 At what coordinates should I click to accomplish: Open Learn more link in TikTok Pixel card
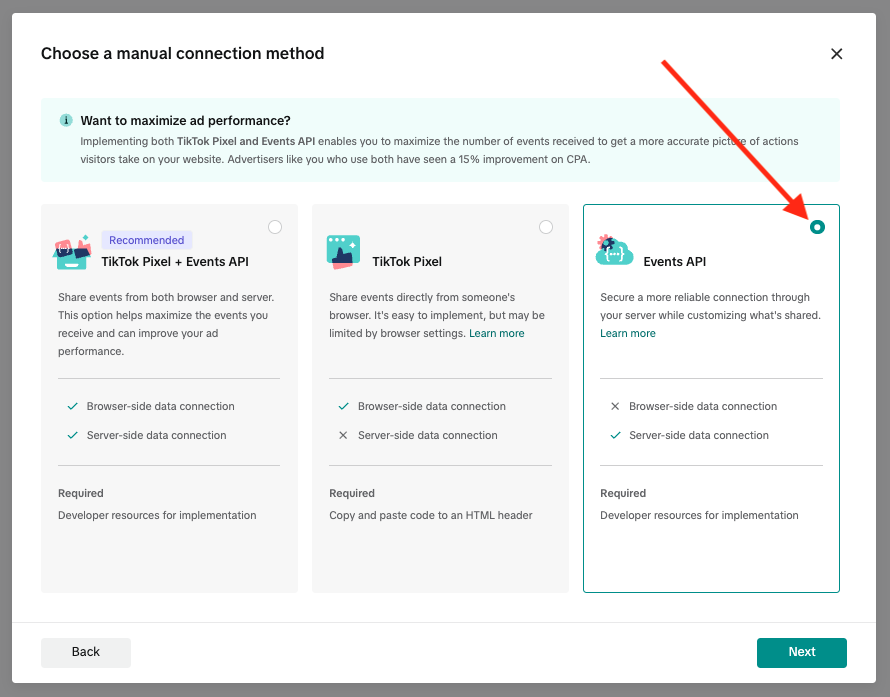coord(497,333)
